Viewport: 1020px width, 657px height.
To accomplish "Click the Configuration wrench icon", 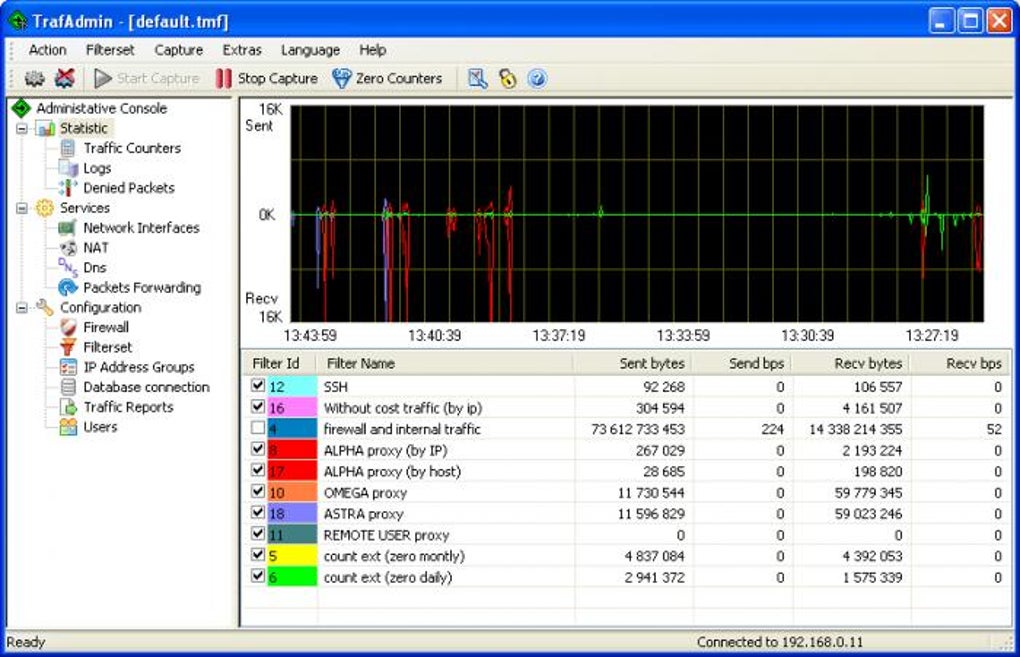I will tap(45, 307).
